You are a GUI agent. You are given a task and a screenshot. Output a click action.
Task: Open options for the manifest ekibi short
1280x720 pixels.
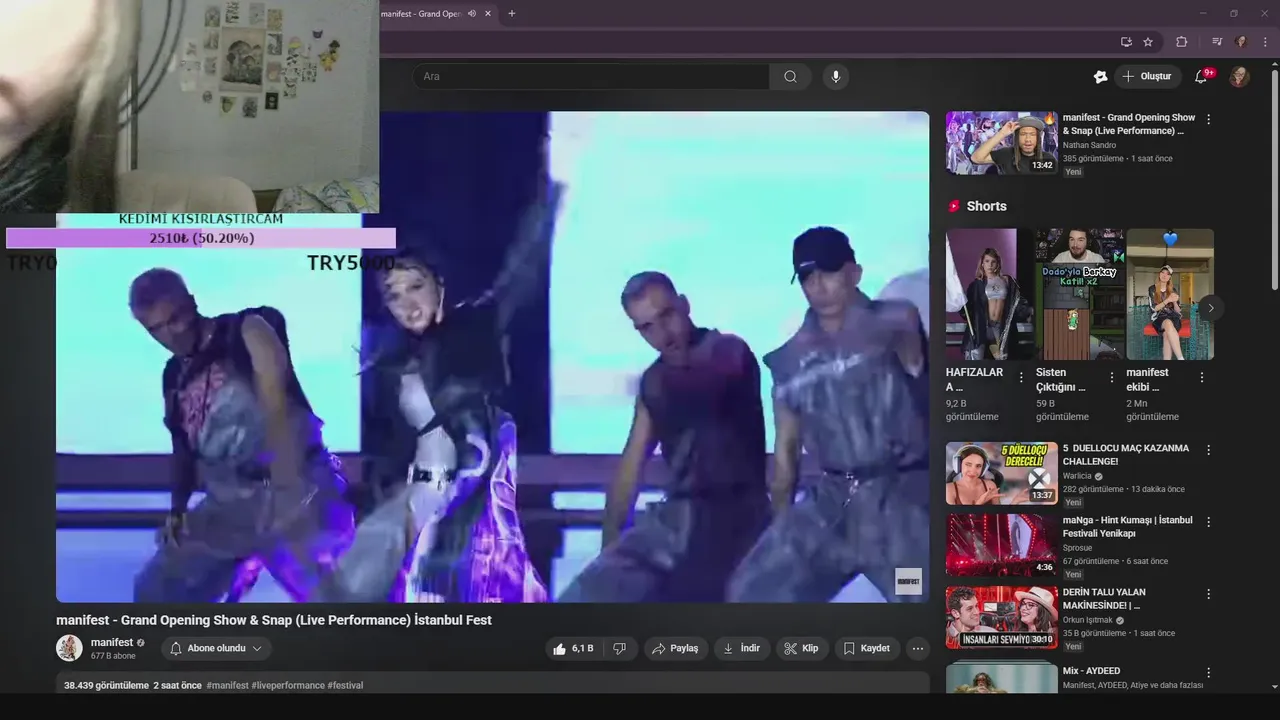(x=1201, y=378)
